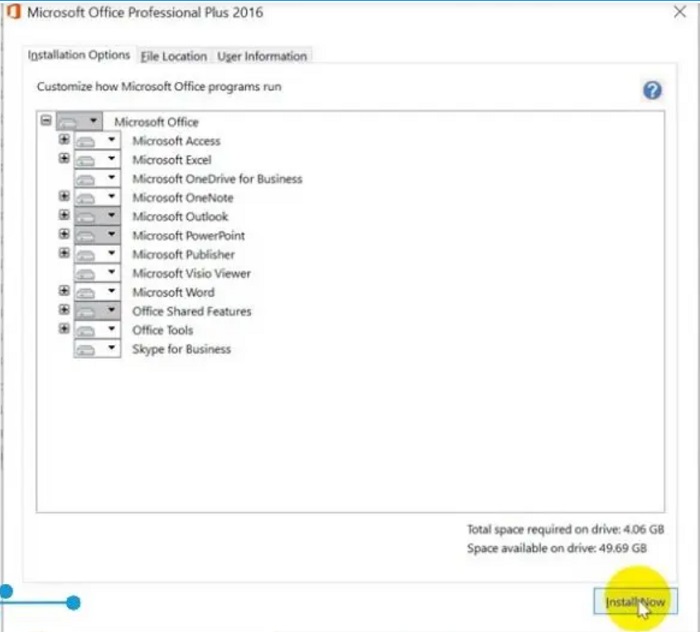700x632 pixels.
Task: Select the Microsoft Access label
Action: (x=176, y=141)
